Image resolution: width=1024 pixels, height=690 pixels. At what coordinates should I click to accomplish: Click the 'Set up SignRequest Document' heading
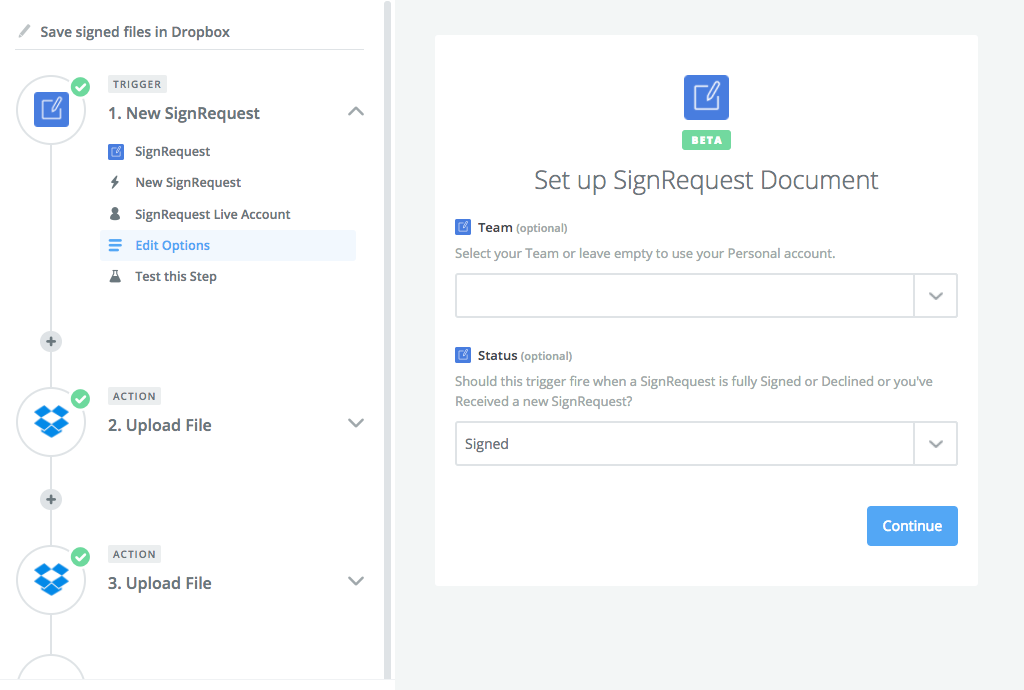coord(706,180)
